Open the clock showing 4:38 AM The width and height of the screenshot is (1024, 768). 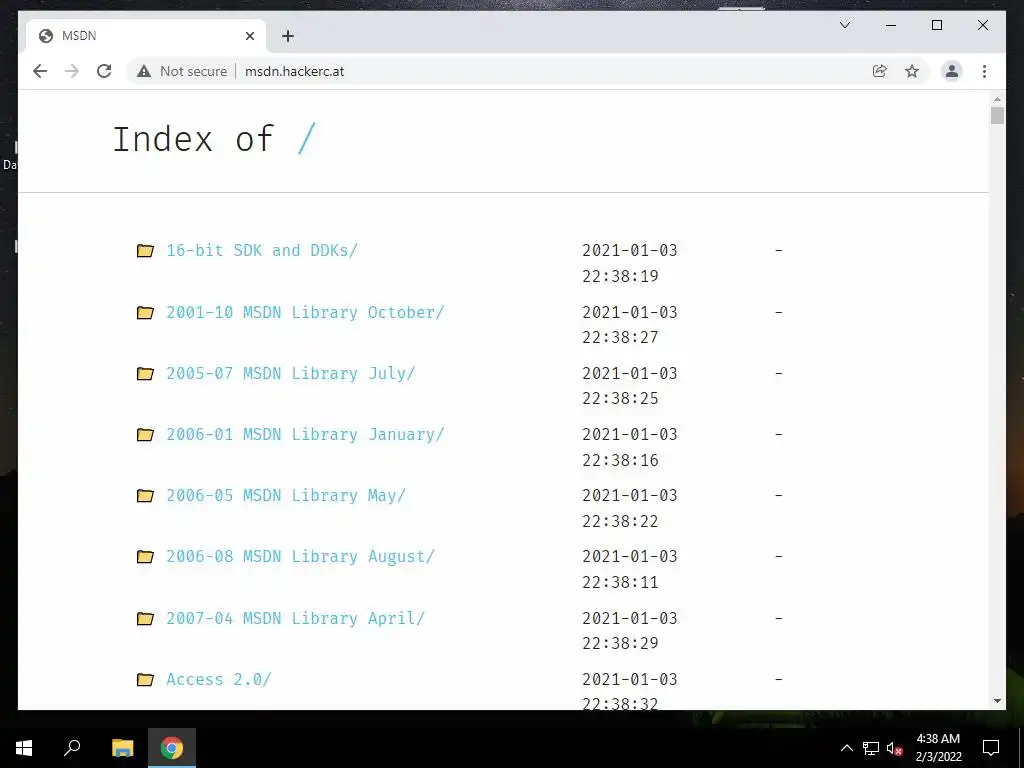pyautogui.click(x=938, y=748)
